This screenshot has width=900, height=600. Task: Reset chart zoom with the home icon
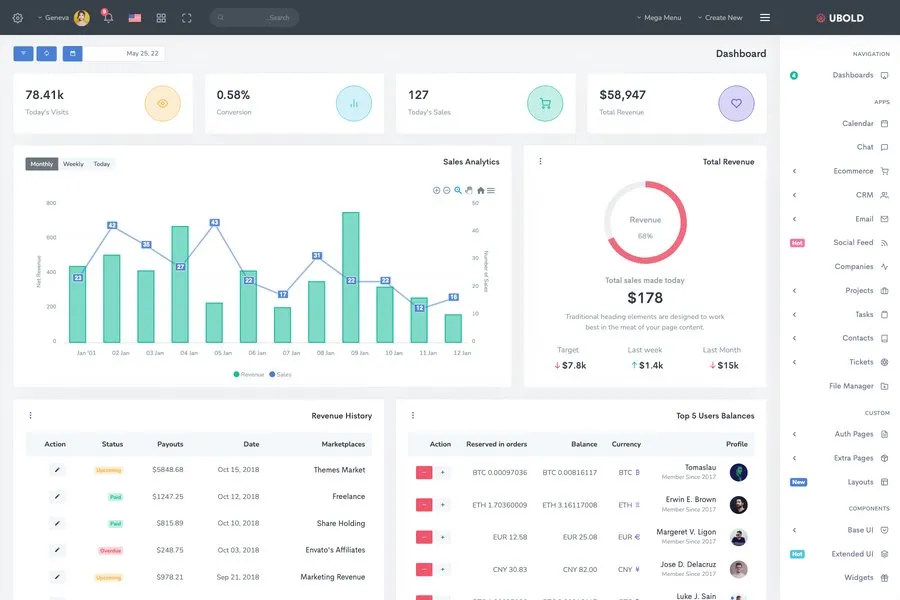tap(480, 190)
